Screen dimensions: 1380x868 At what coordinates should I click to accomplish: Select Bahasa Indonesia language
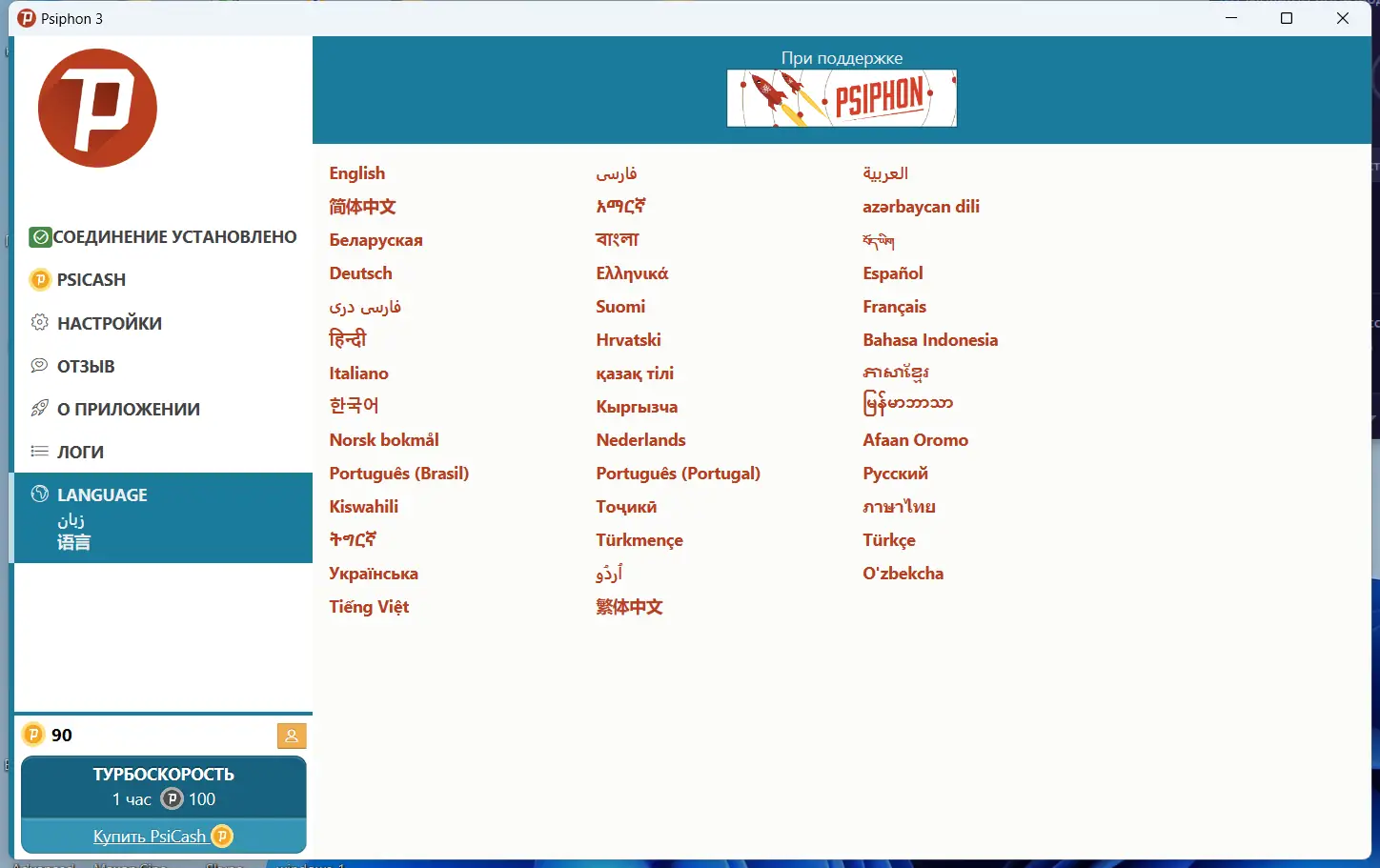point(930,340)
